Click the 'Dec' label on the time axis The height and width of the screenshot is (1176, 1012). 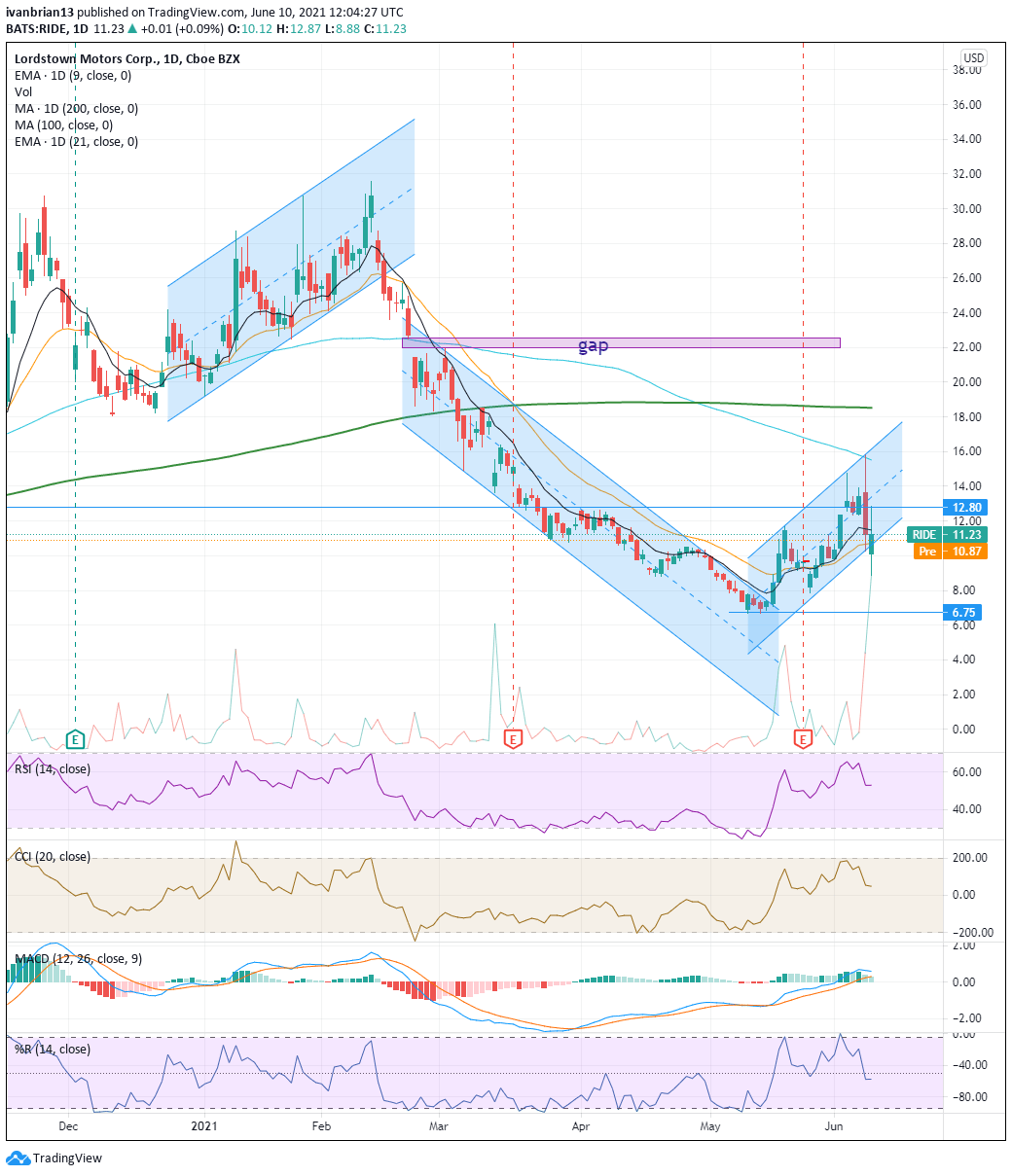68,1126
